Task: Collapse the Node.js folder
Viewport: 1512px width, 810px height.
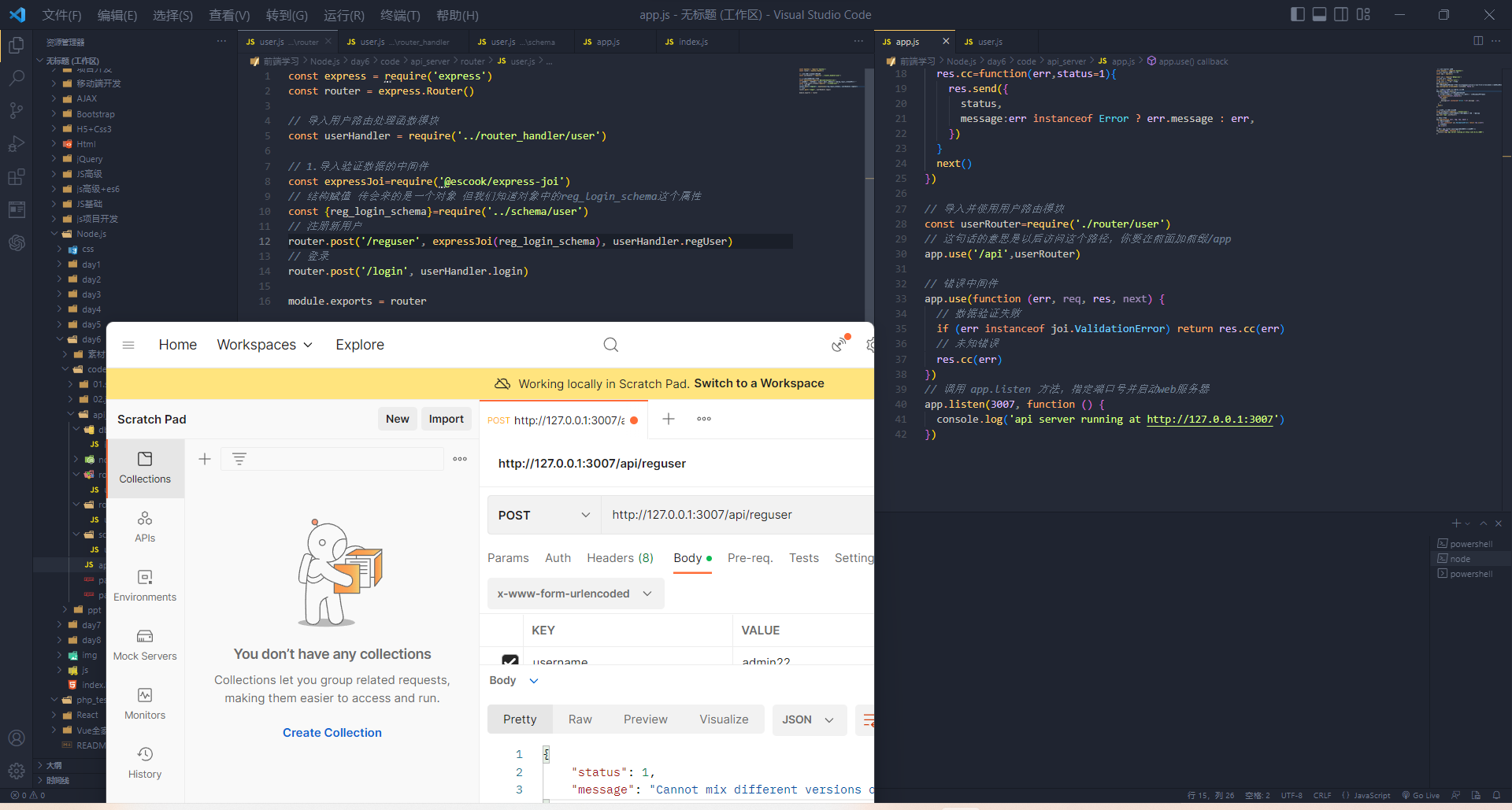Action: tap(55, 234)
